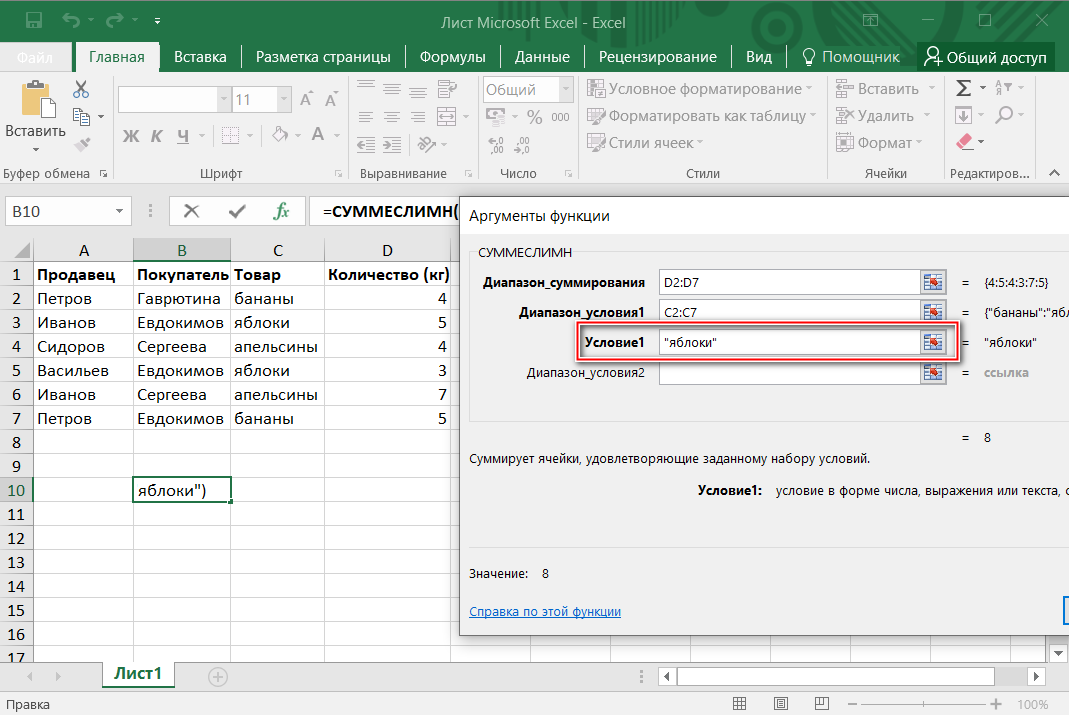Click the horizontal scrollbar track
The width and height of the screenshot is (1069, 715).
(835, 676)
